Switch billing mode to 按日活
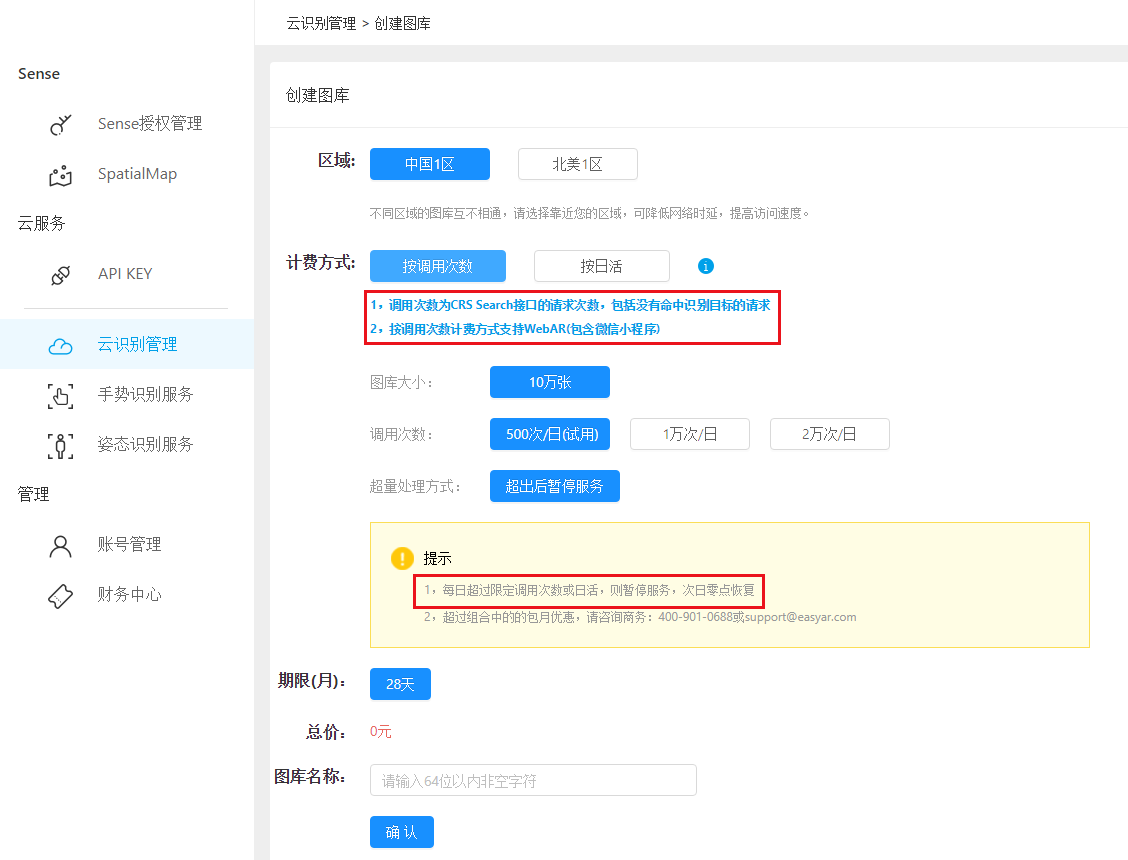Screen dimensions: 1128x860 pos(601,266)
